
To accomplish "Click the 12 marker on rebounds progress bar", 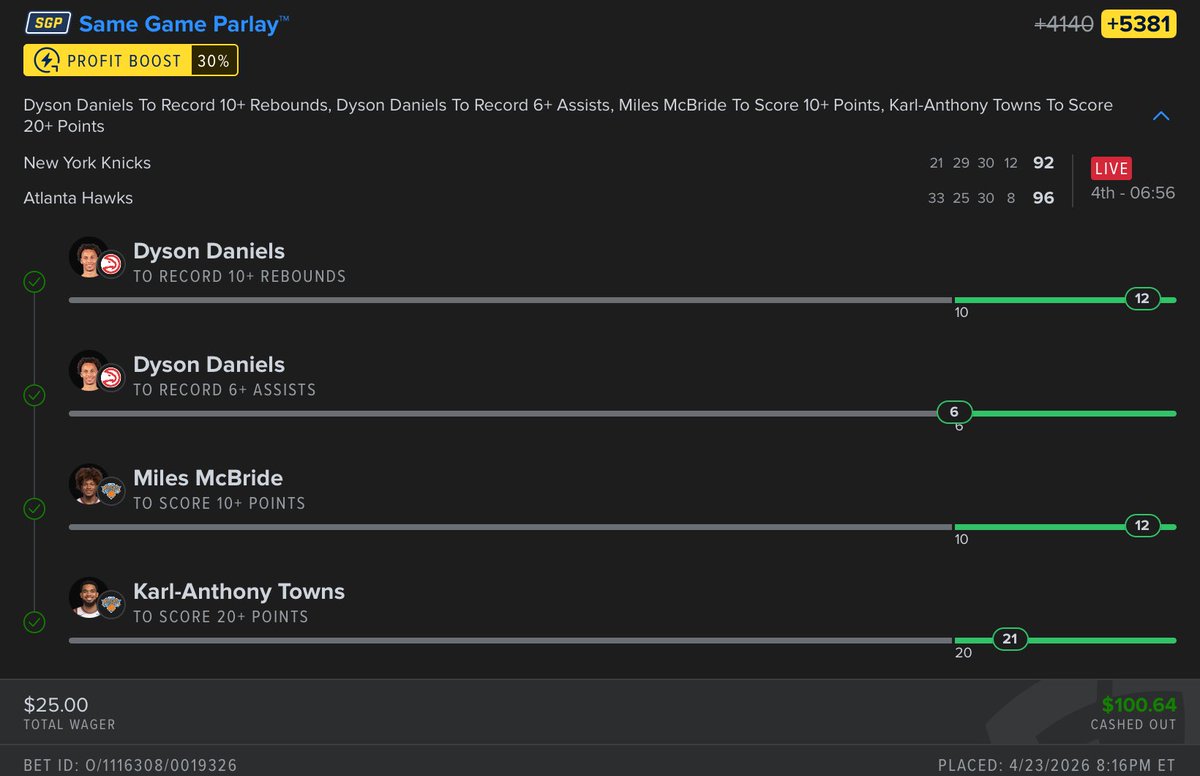I will click(x=1142, y=298).
